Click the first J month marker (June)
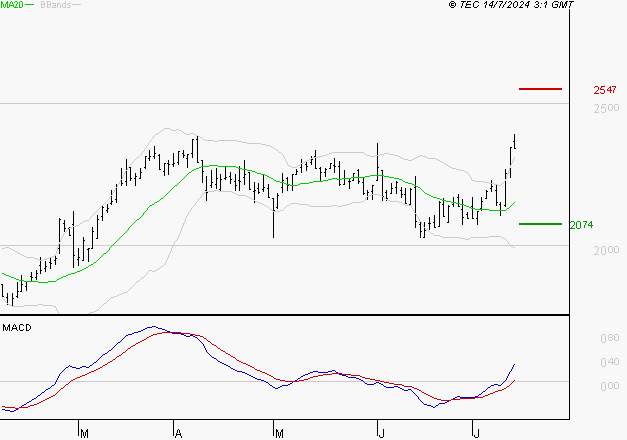This screenshot has height=440, width=627. (382, 434)
